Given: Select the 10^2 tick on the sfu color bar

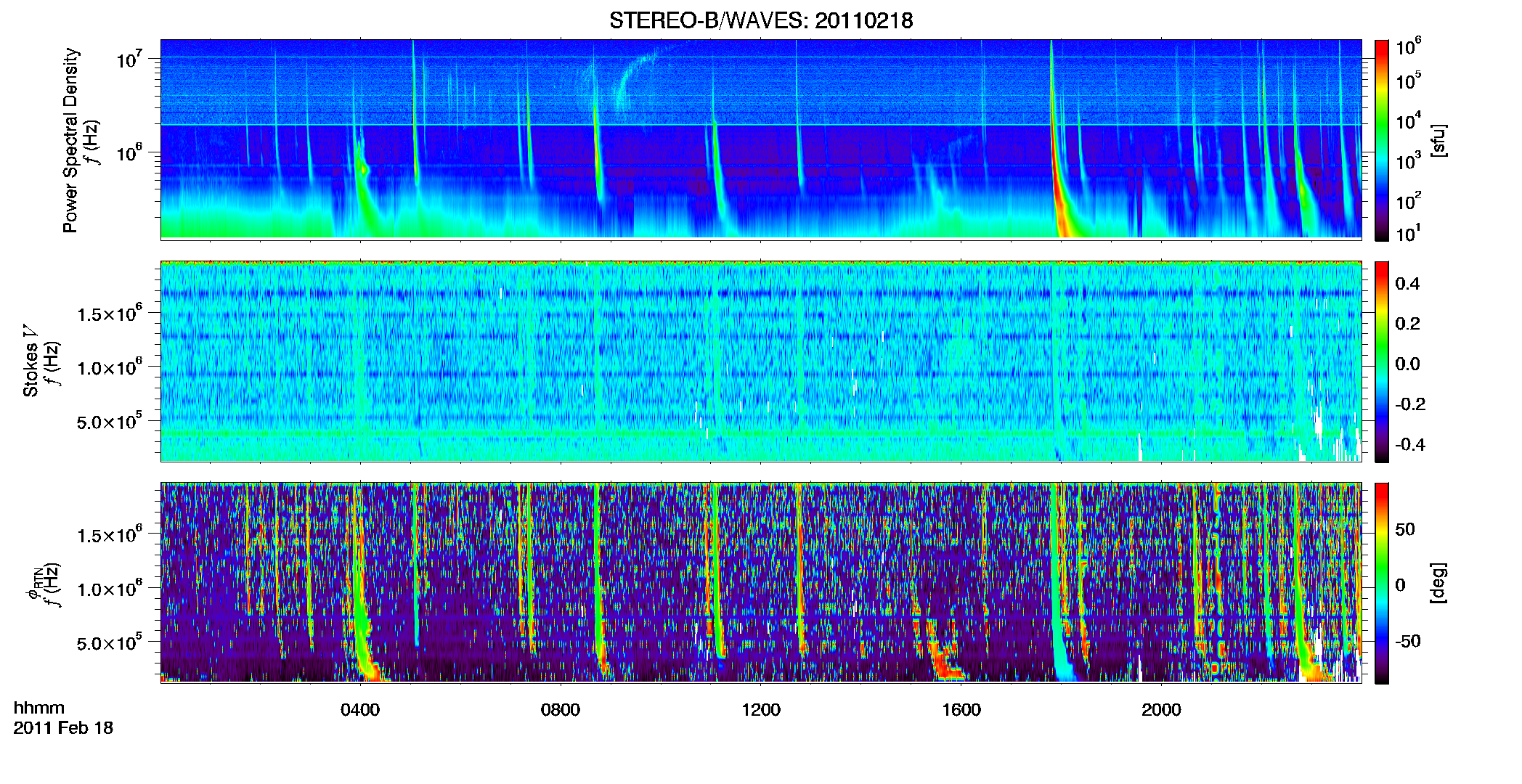Looking at the screenshot, I should click(x=1409, y=200).
